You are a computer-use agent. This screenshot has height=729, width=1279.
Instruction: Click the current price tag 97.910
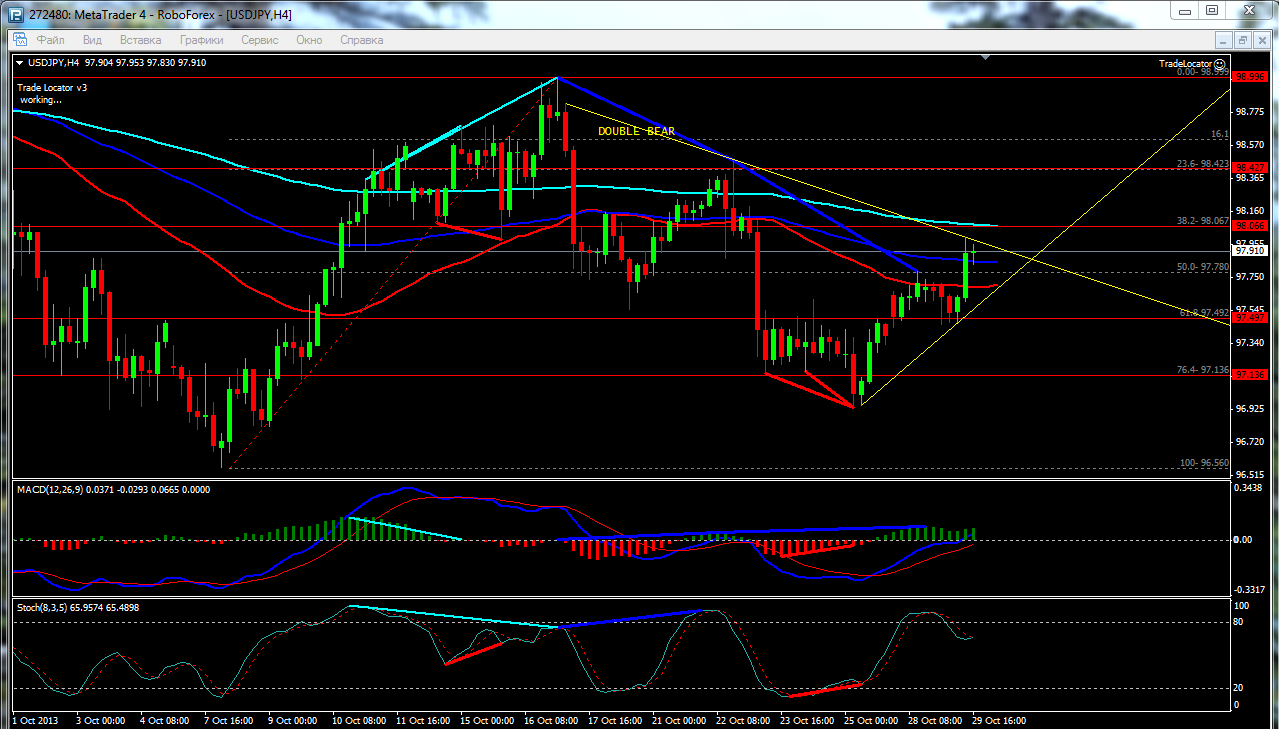pyautogui.click(x=1248, y=251)
